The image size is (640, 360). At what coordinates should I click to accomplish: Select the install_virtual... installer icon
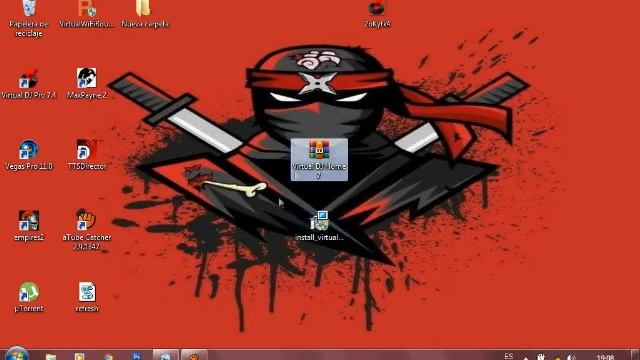click(x=319, y=226)
